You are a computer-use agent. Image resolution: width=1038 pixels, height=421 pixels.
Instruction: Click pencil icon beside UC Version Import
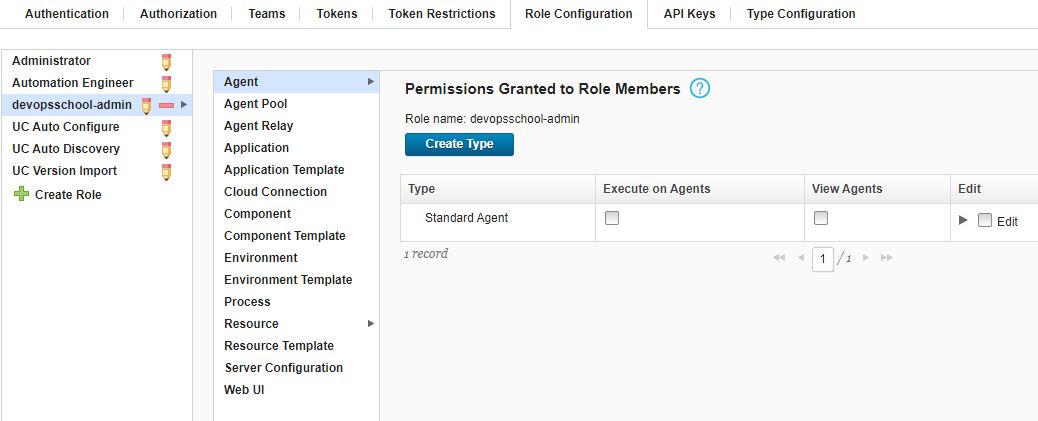pos(166,171)
